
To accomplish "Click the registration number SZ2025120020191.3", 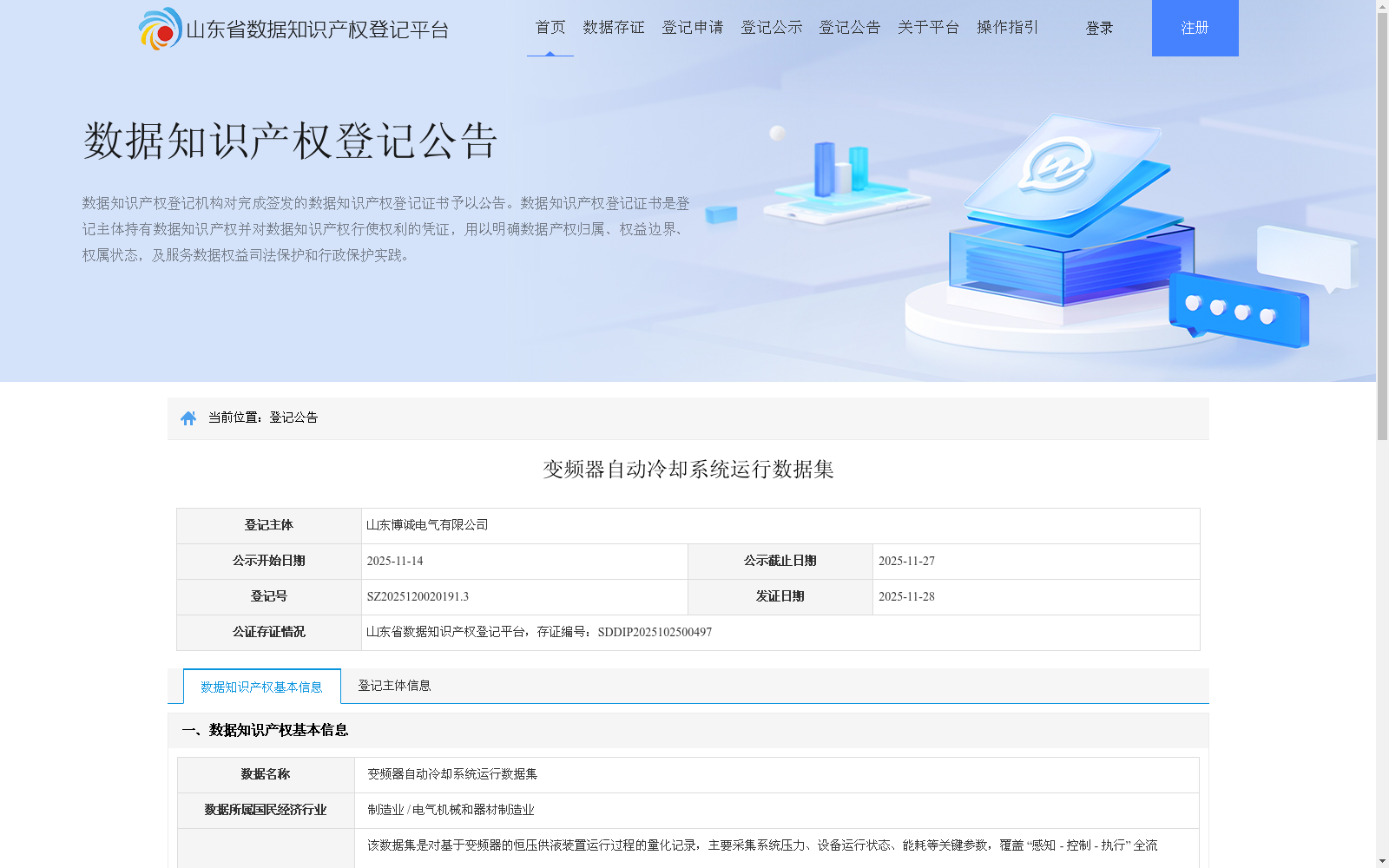I will click(418, 596).
